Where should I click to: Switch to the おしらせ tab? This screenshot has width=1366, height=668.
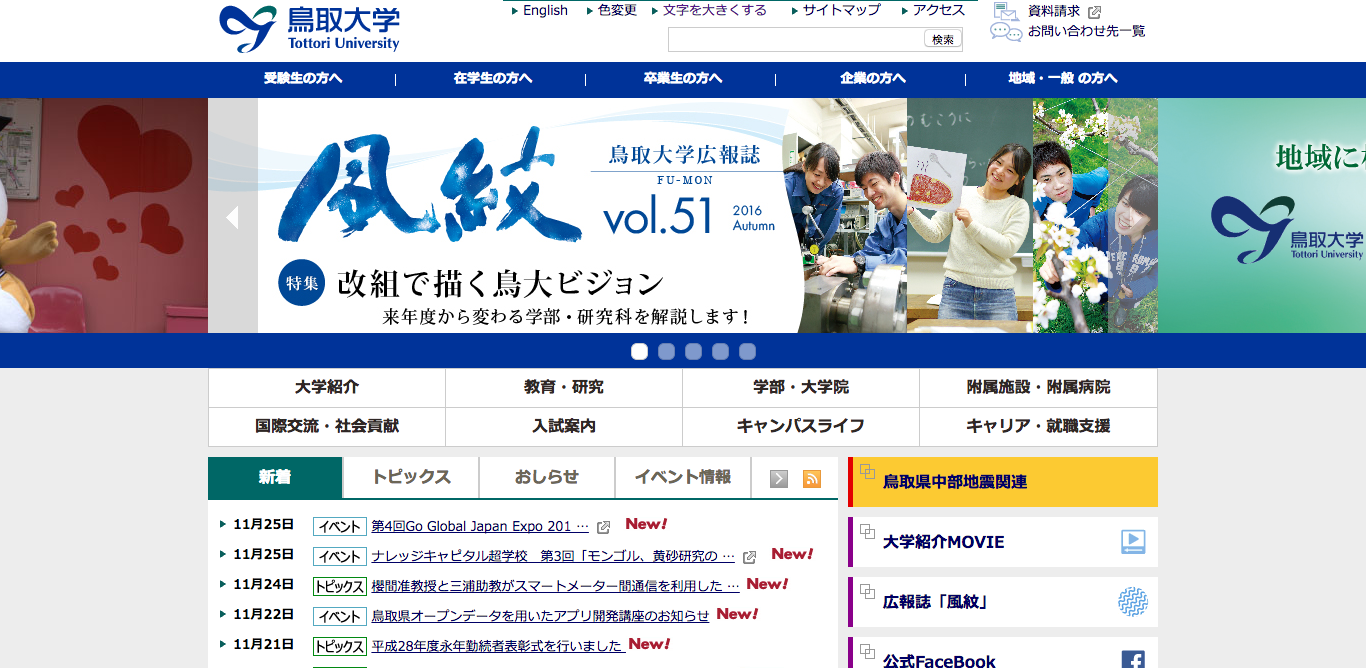(x=547, y=478)
